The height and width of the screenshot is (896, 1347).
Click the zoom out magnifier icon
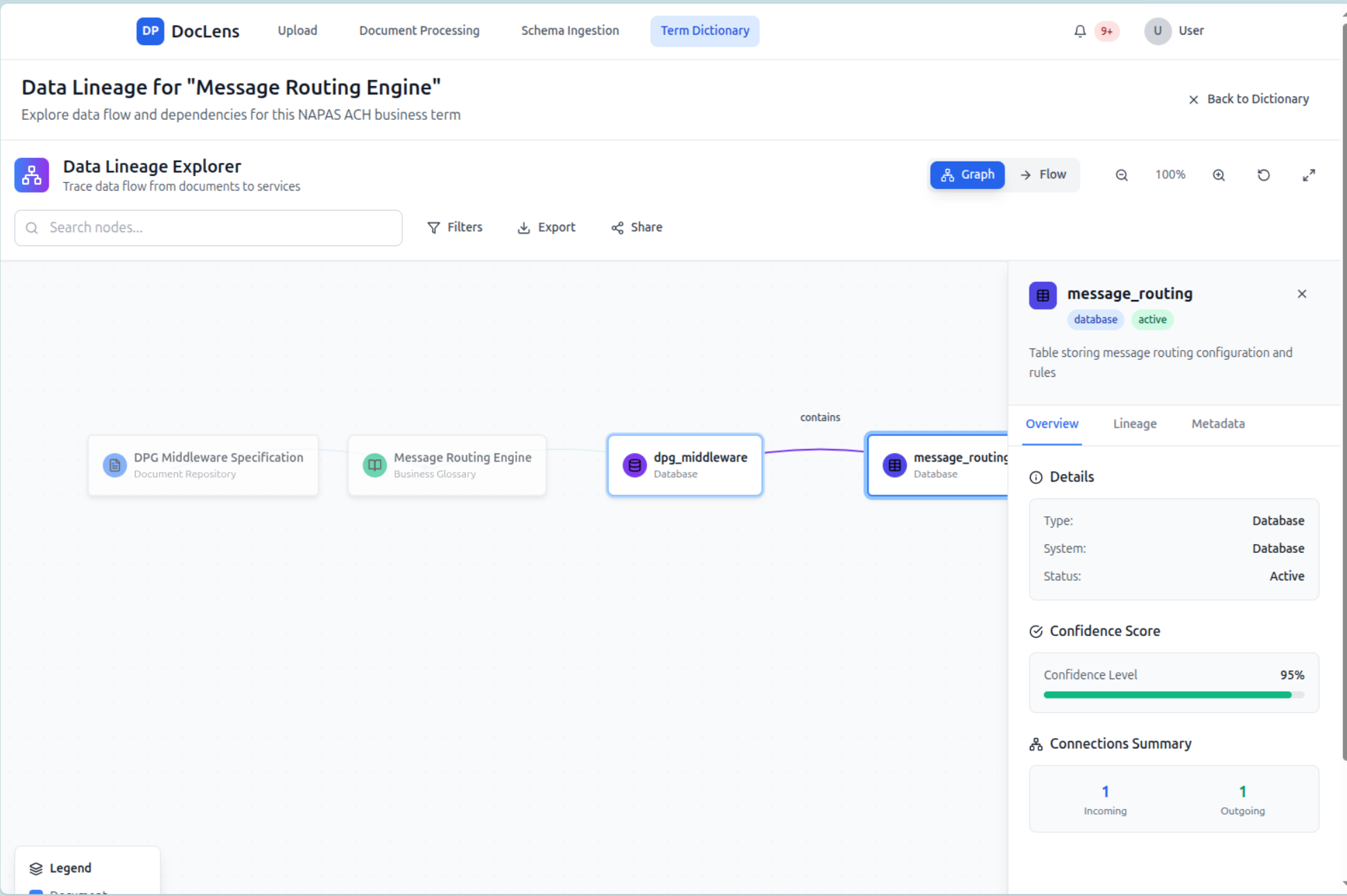tap(1121, 175)
